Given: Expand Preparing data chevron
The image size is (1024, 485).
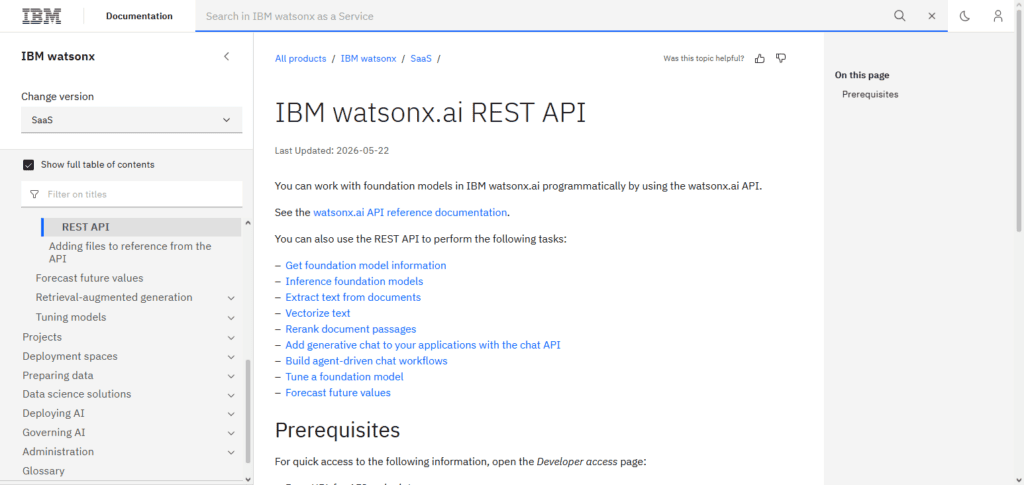Looking at the screenshot, I should click(x=231, y=376).
